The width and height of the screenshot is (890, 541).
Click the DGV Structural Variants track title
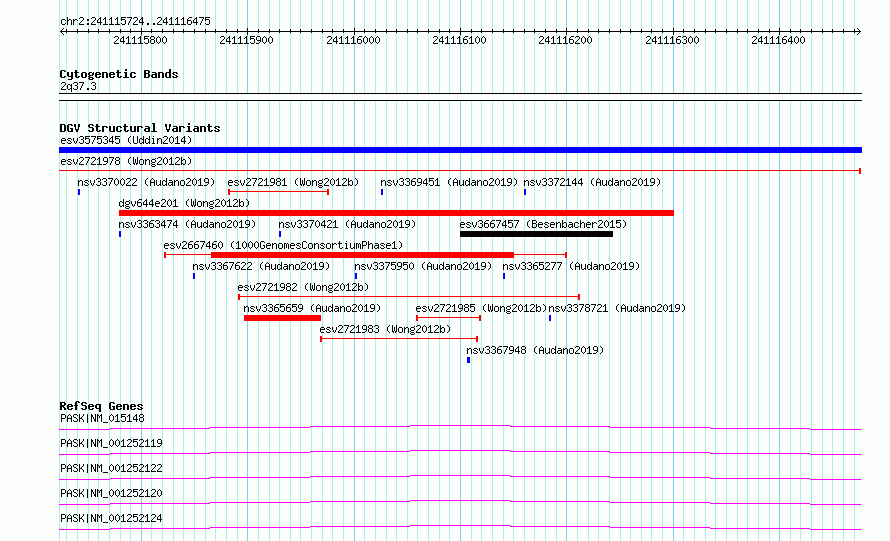click(140, 128)
